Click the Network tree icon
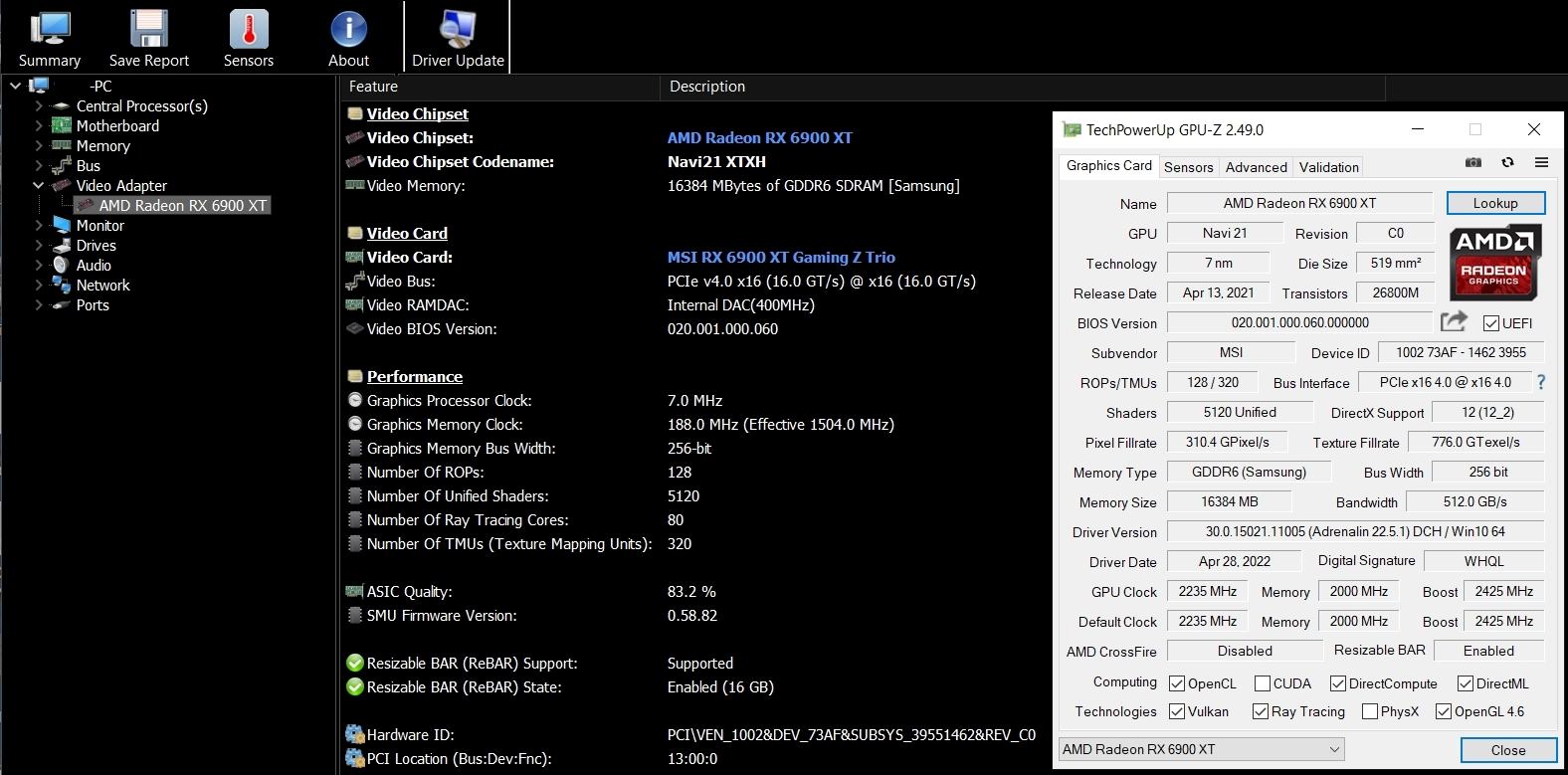This screenshot has height=775, width=1568. coord(61,285)
